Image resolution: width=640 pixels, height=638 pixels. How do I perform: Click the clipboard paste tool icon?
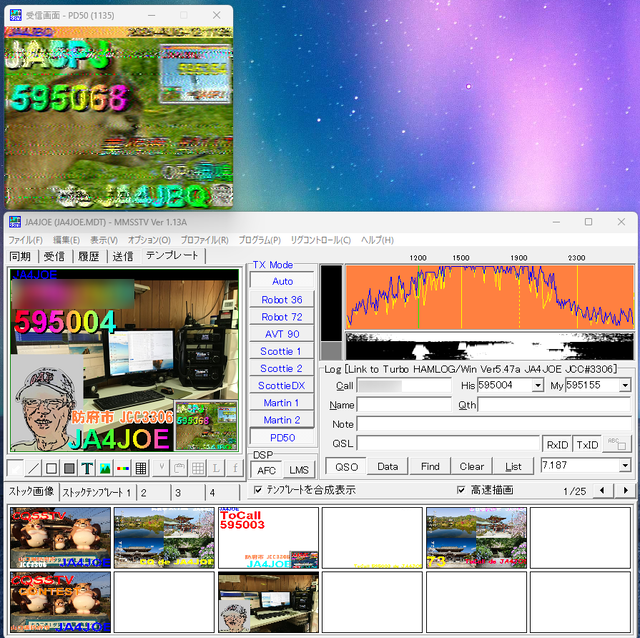coord(180,468)
